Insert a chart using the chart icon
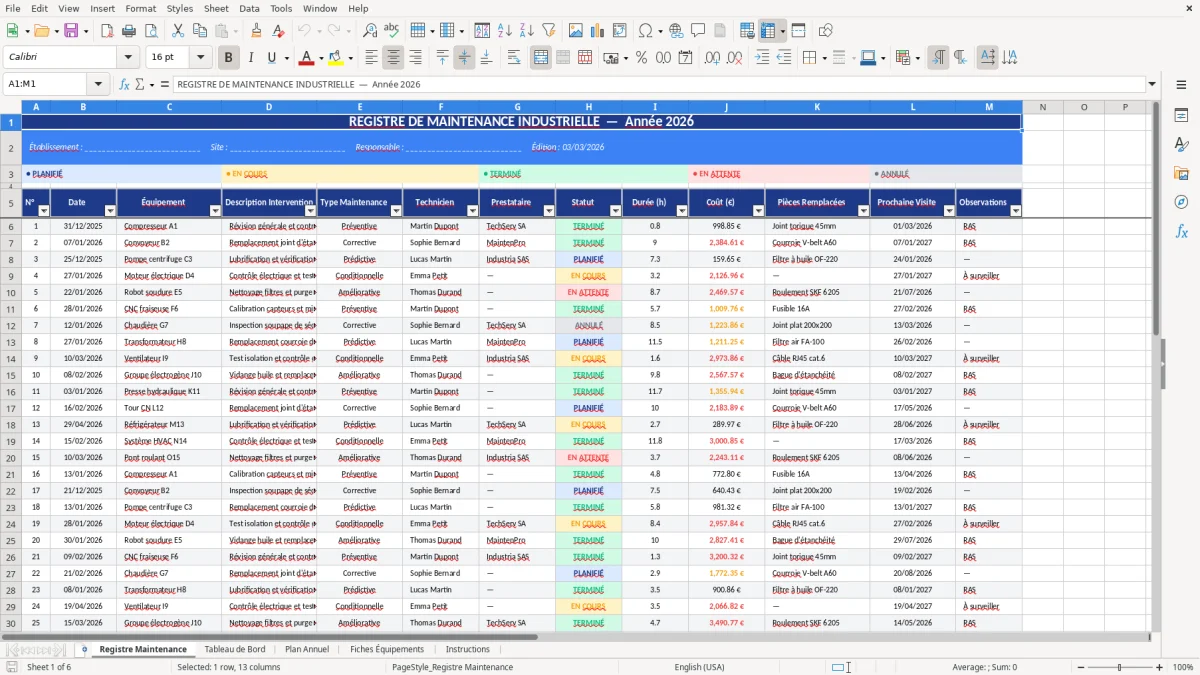The height and width of the screenshot is (675, 1200). click(597, 30)
